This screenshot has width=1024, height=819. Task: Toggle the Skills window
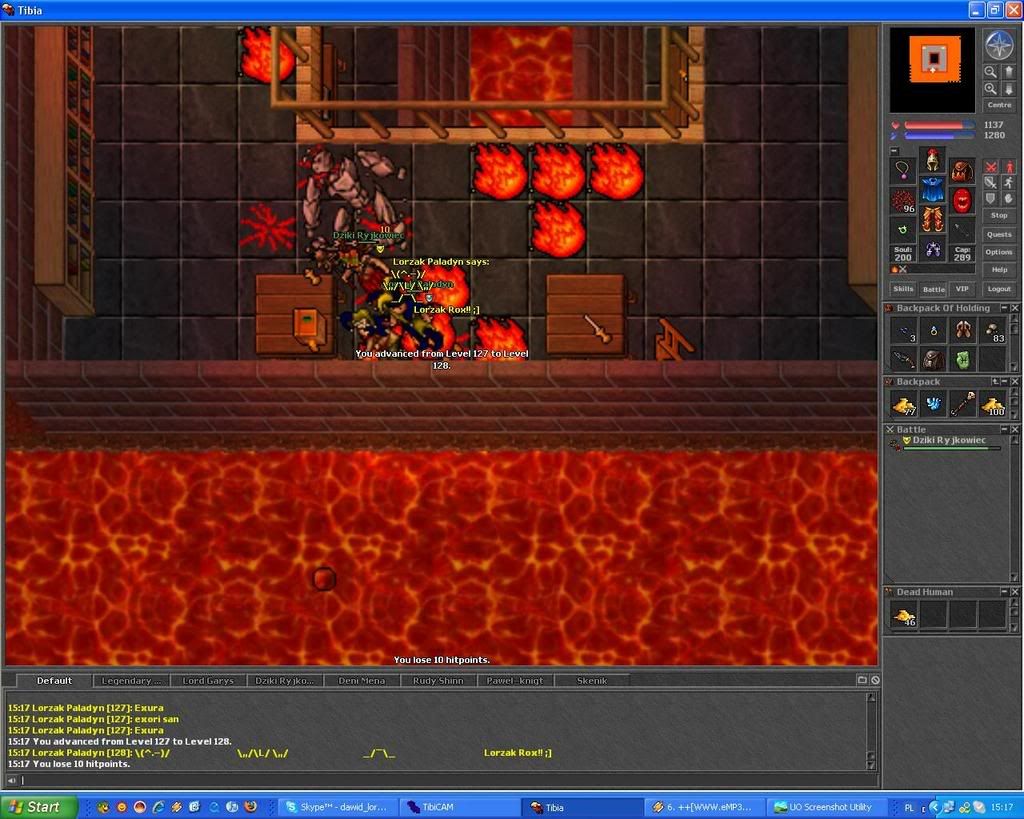[x=903, y=289]
